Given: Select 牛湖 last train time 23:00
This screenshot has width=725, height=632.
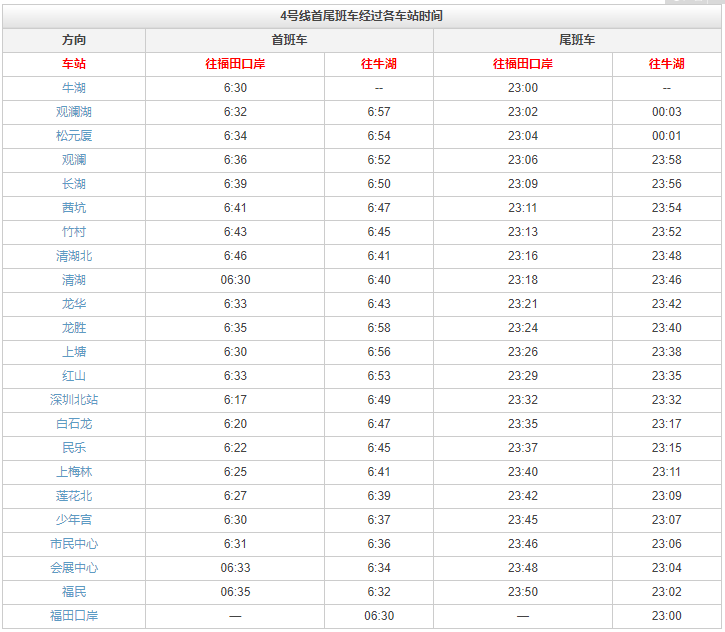Looking at the screenshot, I should point(523,88).
